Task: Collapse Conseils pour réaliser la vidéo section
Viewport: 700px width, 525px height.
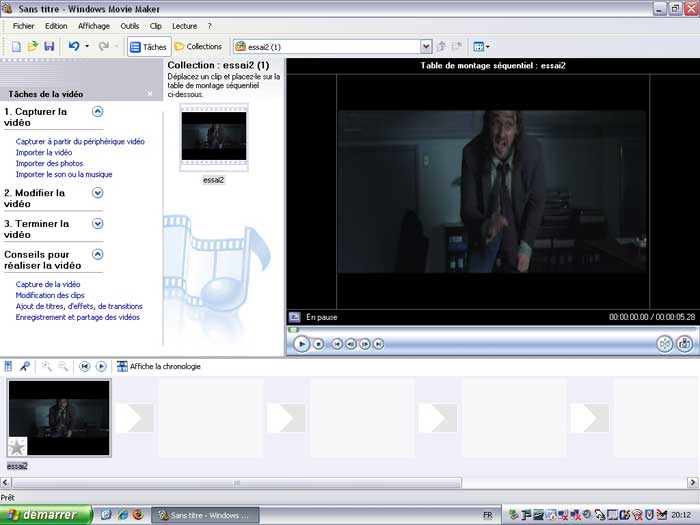Action: (x=97, y=254)
